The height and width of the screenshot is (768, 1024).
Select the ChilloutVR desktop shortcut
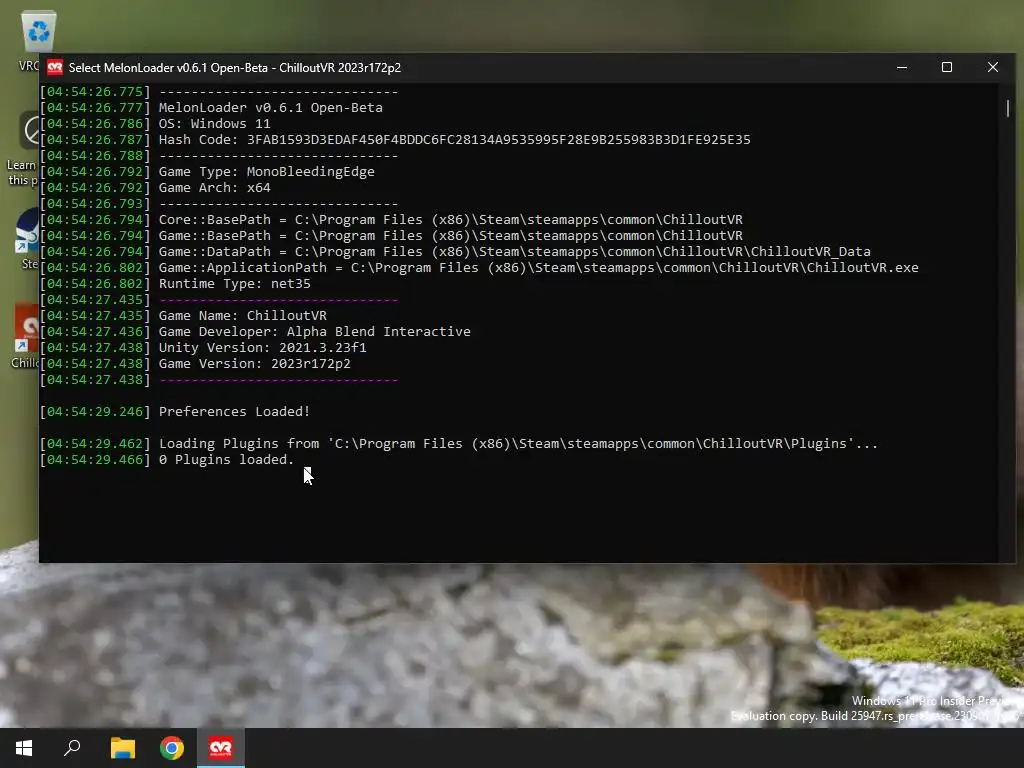pos(25,336)
